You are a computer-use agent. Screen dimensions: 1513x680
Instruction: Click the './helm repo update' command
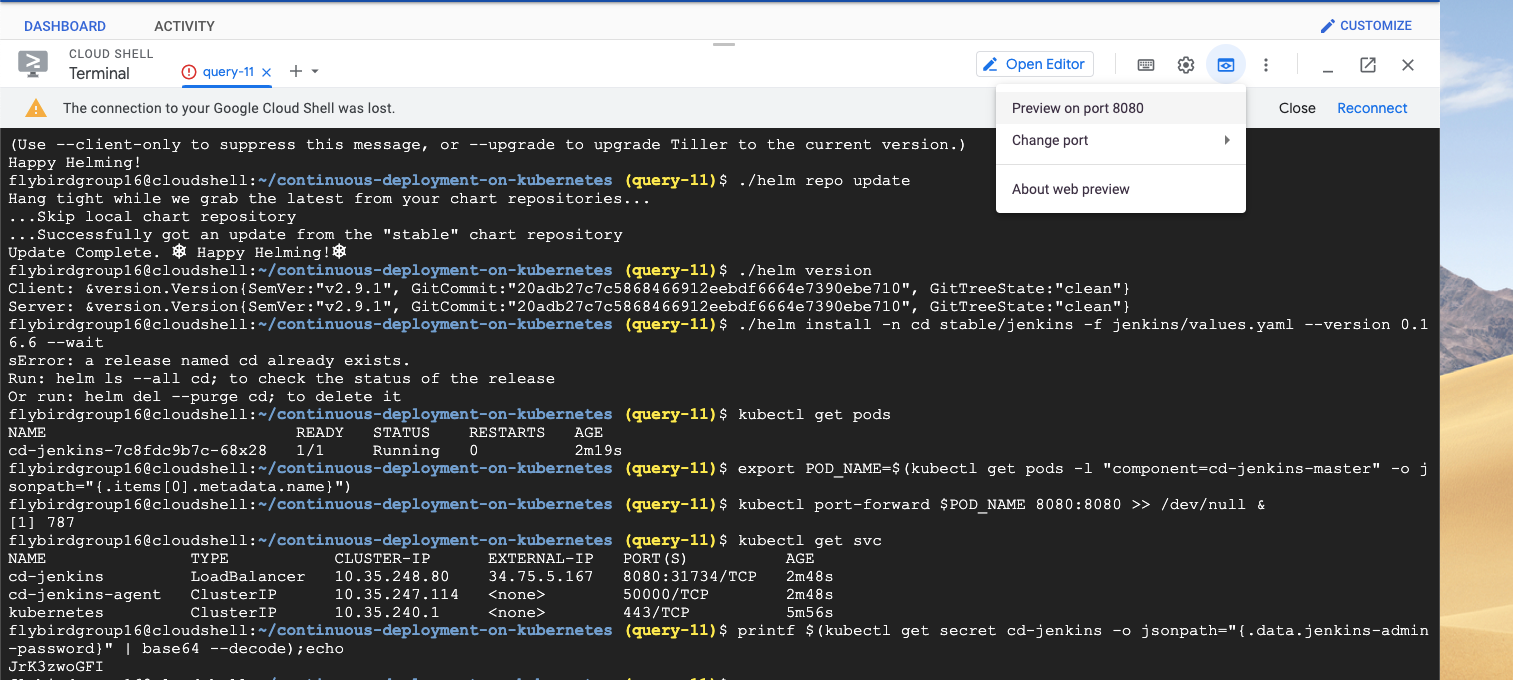click(x=823, y=180)
